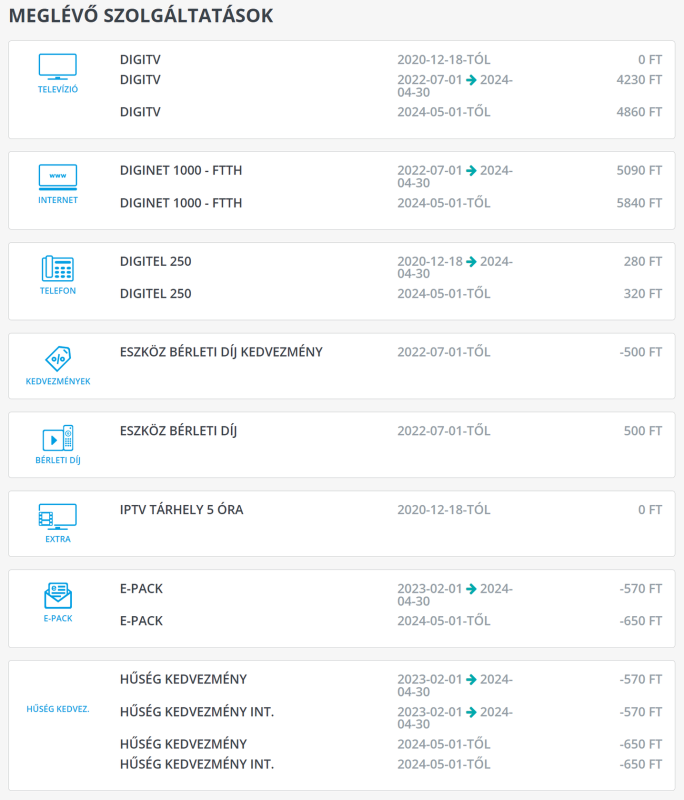Click the 2020-12-18-TÓL date in IPTV row
The width and height of the screenshot is (684, 800).
tap(443, 510)
